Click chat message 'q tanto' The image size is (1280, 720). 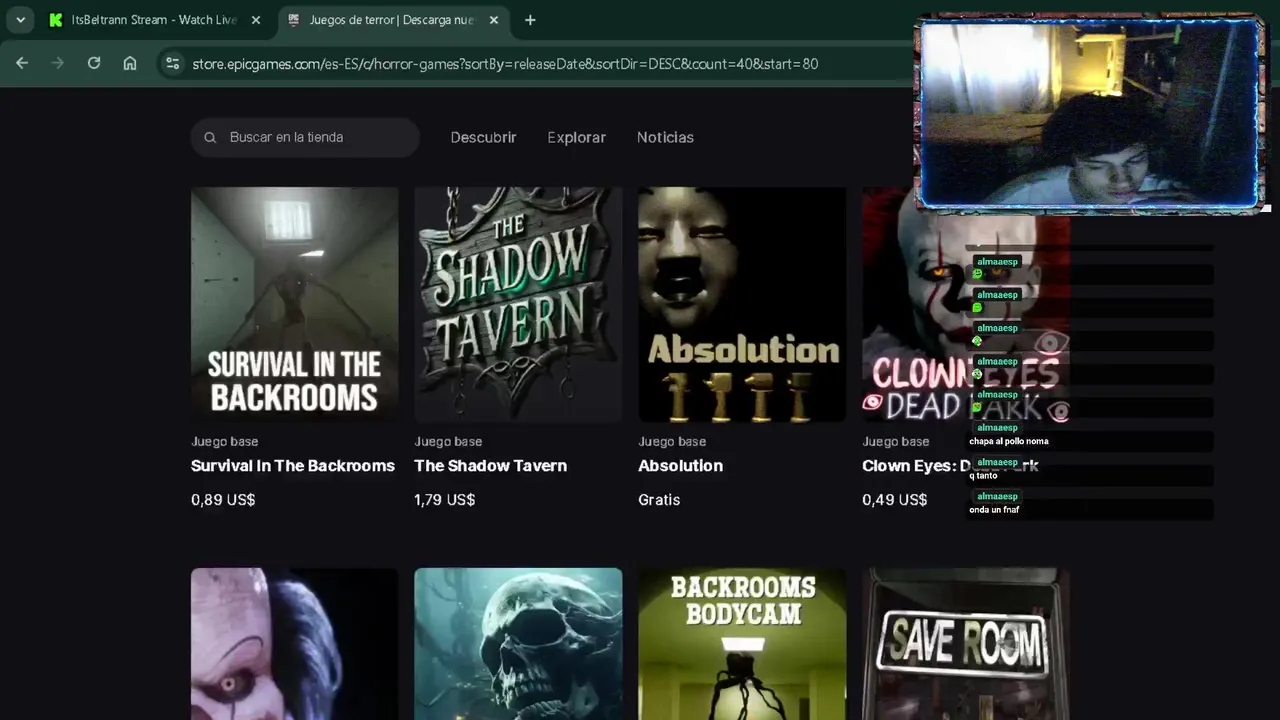pyautogui.click(x=983, y=476)
